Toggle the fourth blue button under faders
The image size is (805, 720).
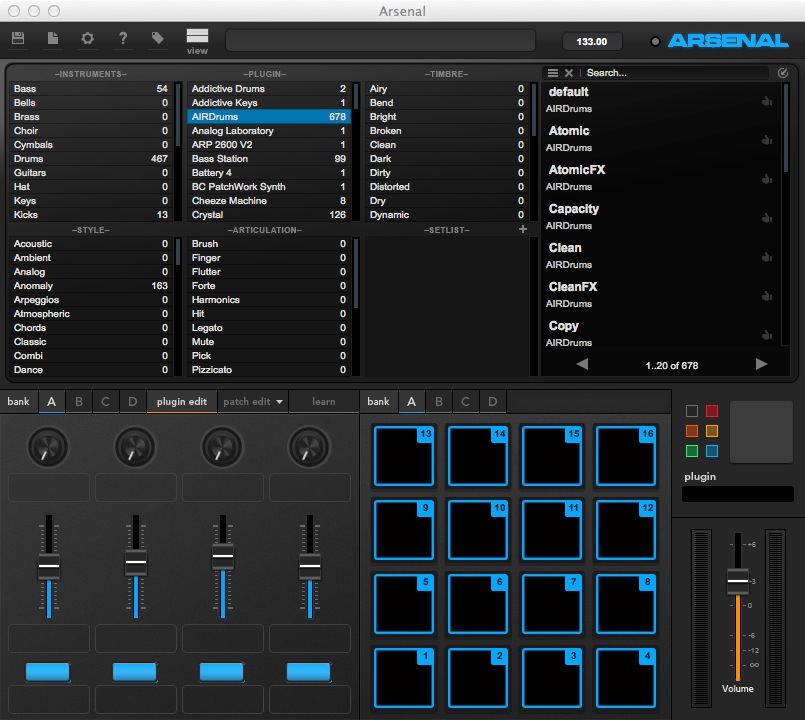click(308, 671)
